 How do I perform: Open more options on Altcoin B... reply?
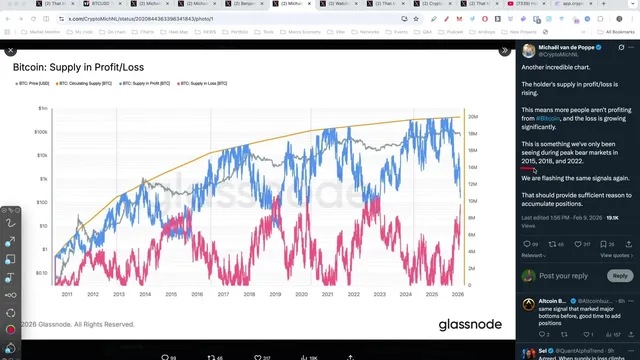631,301
